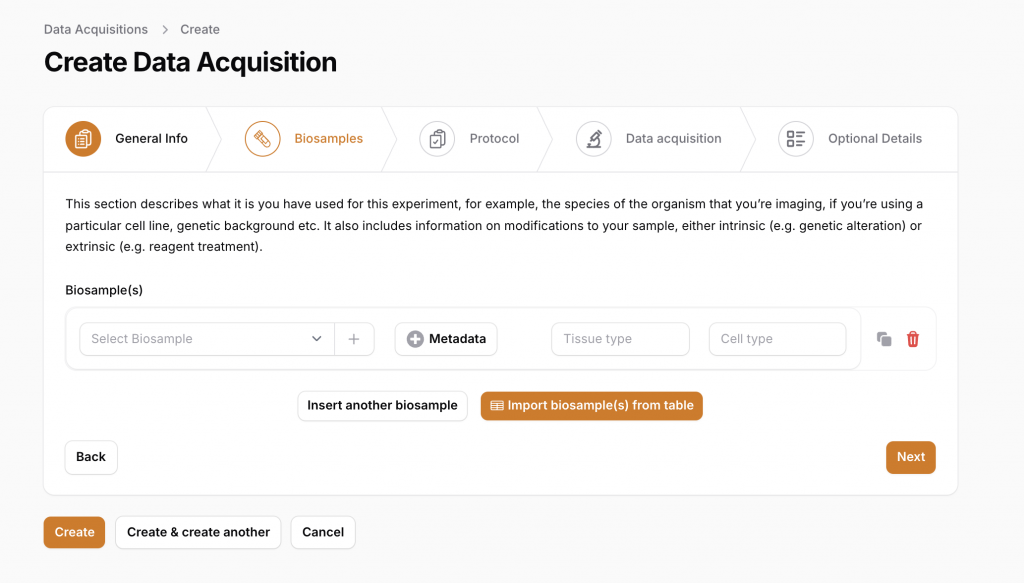
Task: Navigate to Data Acquisitions breadcrumb link
Action: [x=96, y=29]
